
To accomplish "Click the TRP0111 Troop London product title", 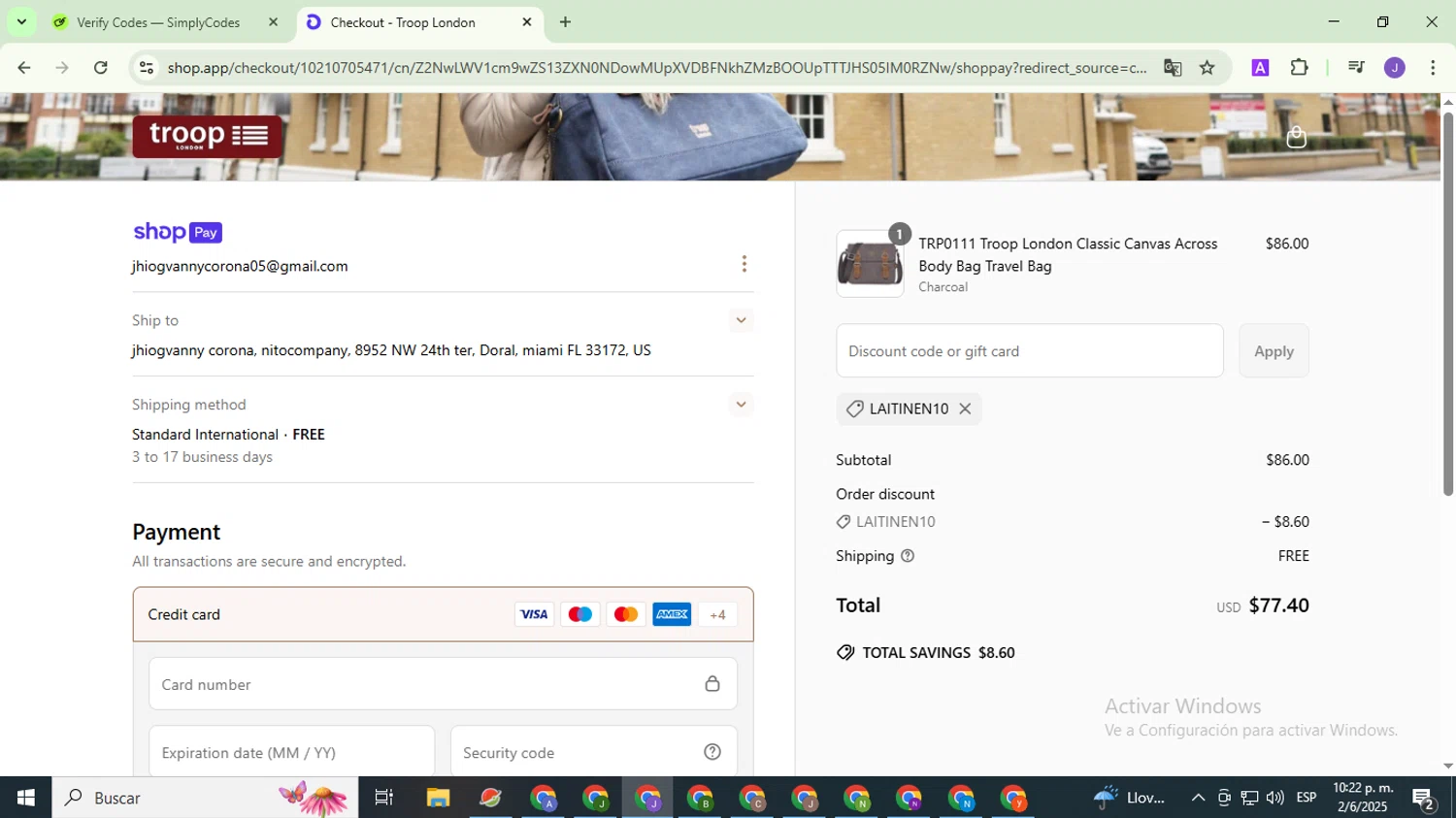I will coord(1068,254).
